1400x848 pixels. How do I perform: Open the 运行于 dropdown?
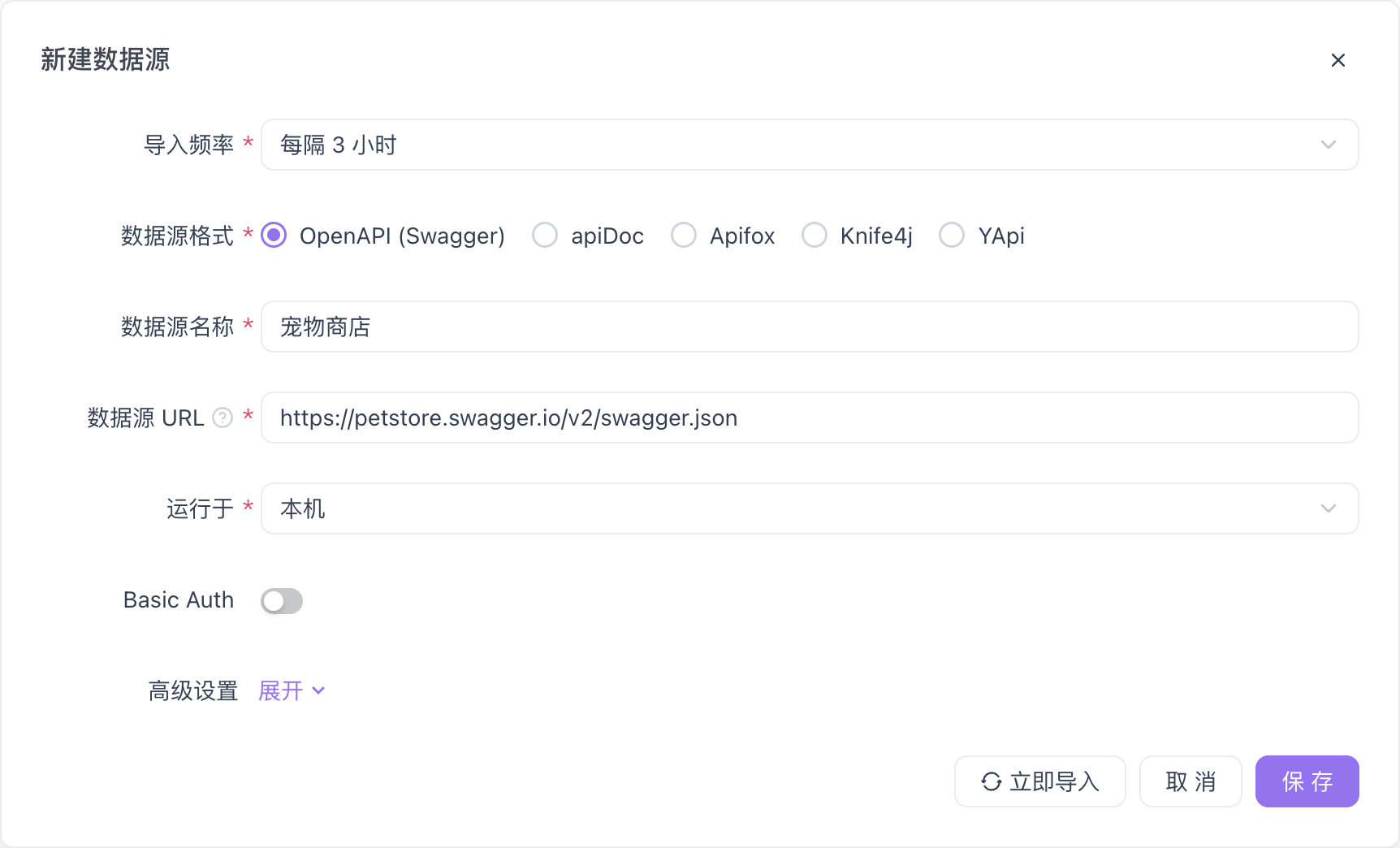pyautogui.click(x=810, y=508)
